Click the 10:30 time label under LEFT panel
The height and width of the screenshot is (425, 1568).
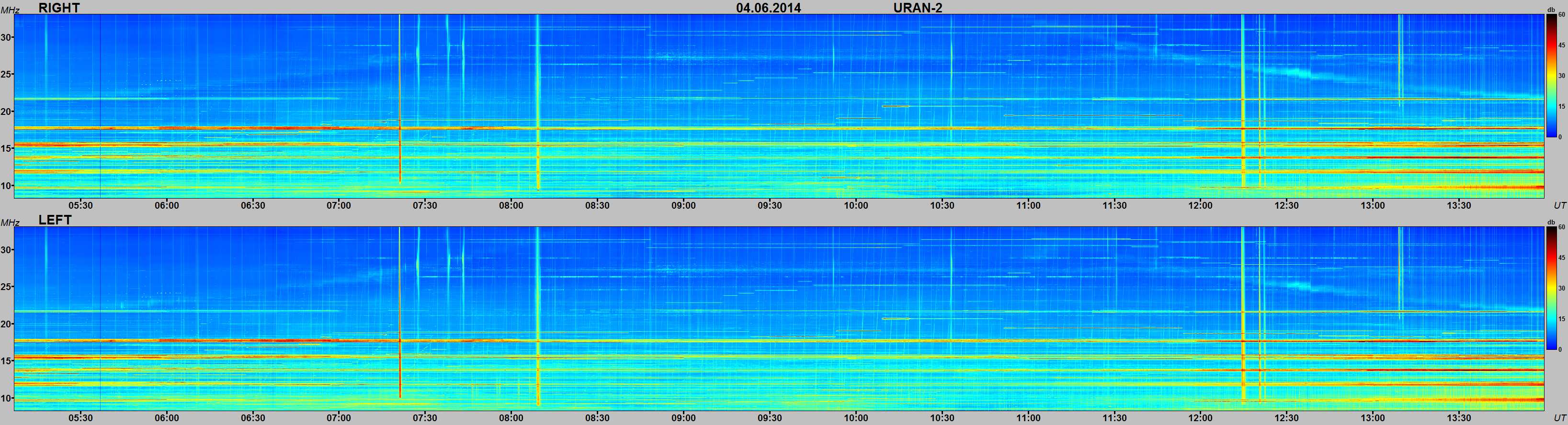(942, 418)
